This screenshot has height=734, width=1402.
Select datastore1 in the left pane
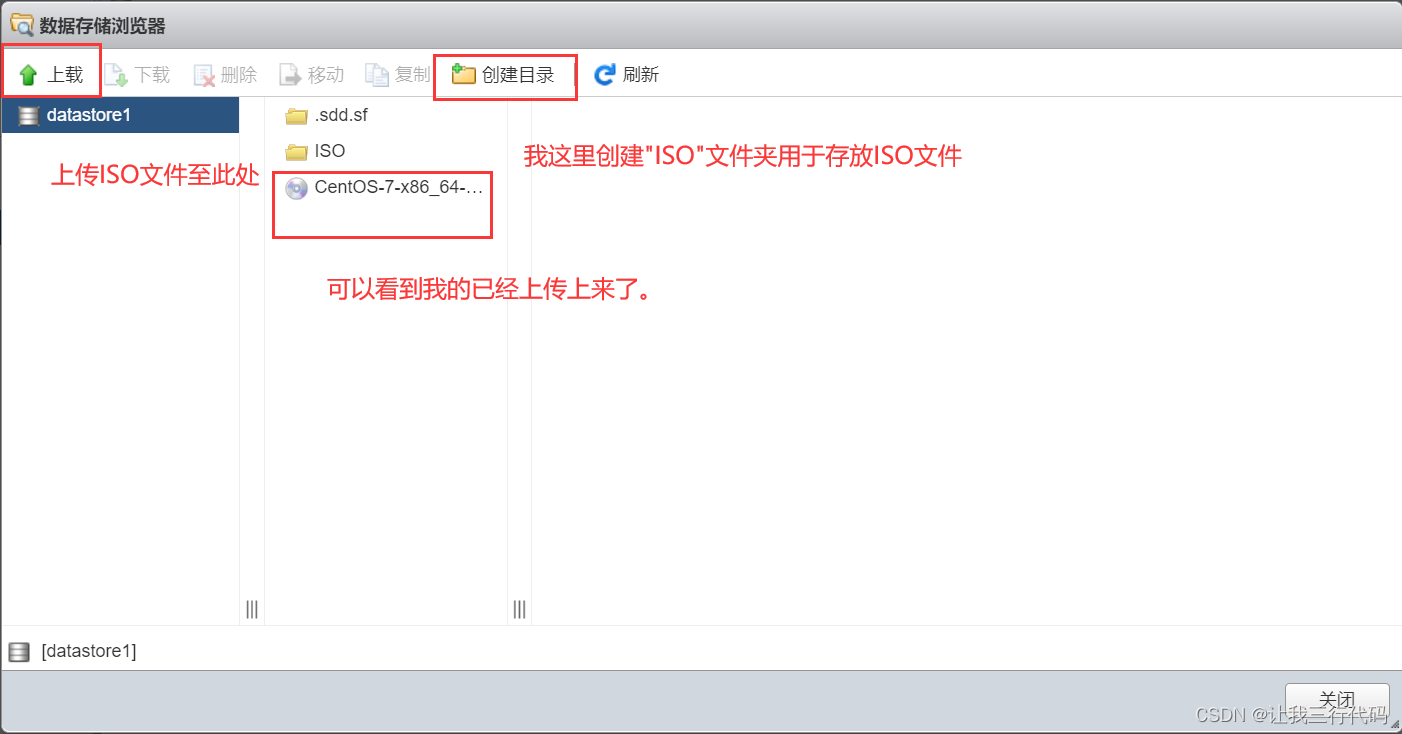(x=120, y=115)
